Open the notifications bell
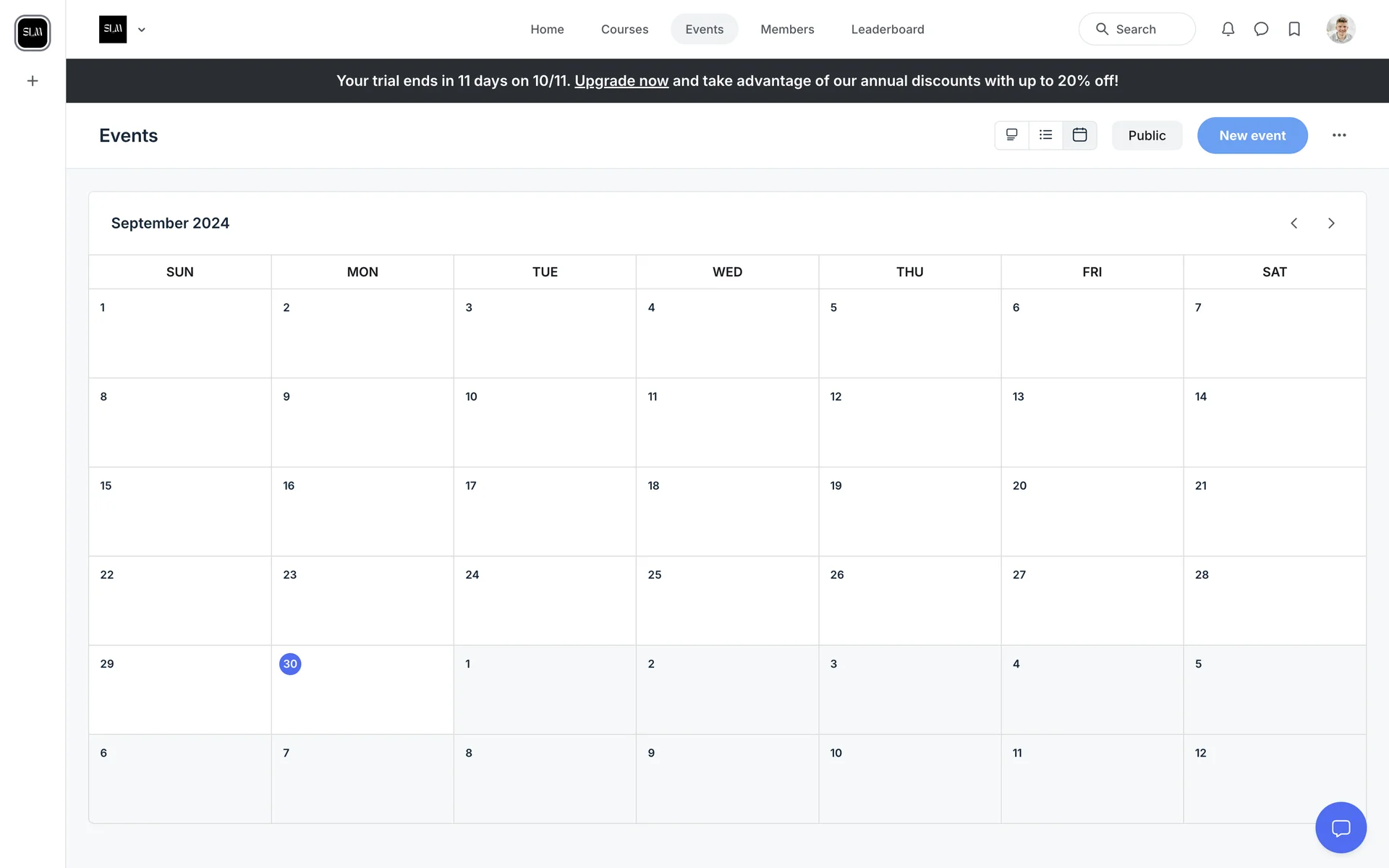Image resolution: width=1389 pixels, height=868 pixels. point(1228,29)
